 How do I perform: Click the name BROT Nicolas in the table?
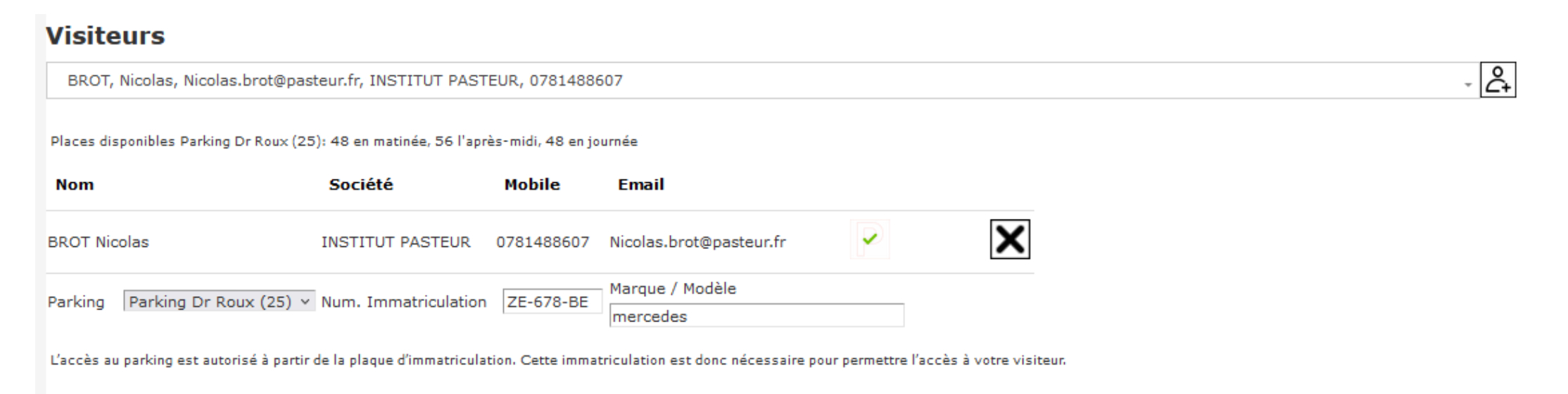click(x=99, y=242)
